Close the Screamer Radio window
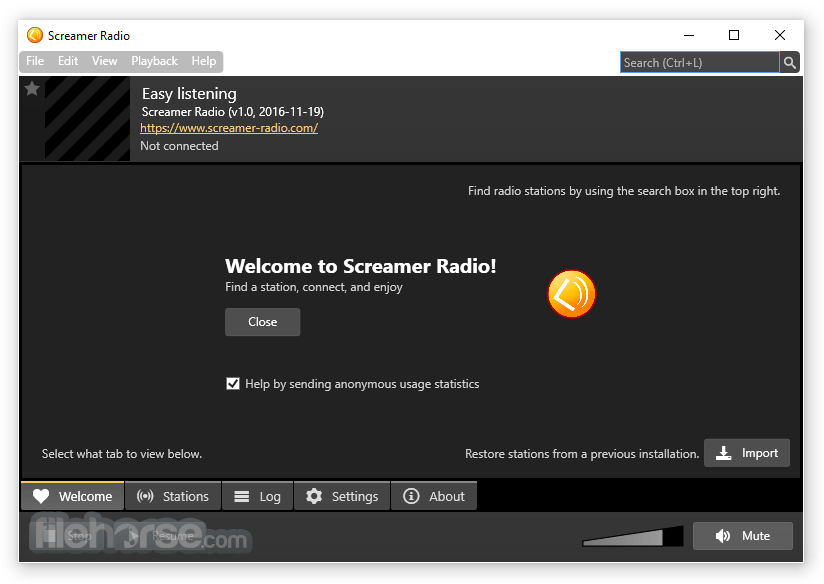 (780, 35)
